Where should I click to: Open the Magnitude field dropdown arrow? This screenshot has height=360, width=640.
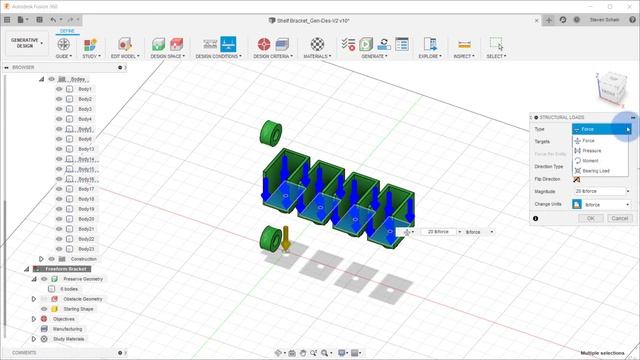(628, 191)
